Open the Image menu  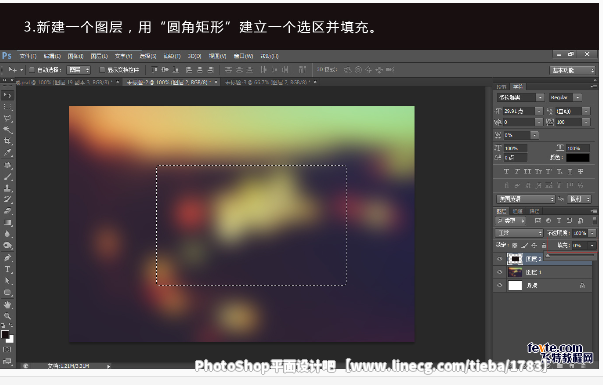(75, 56)
